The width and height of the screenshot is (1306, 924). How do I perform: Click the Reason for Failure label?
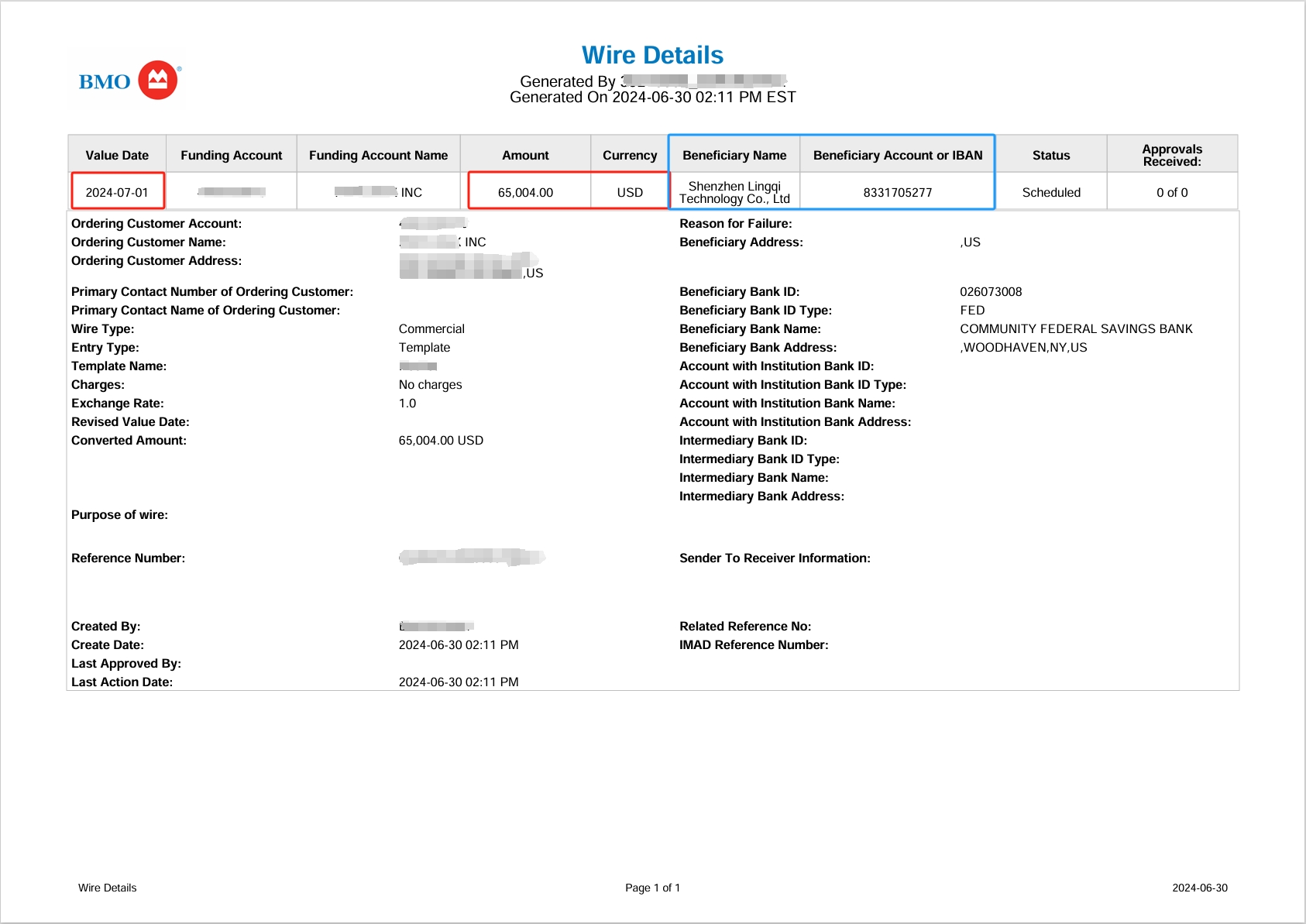point(736,223)
